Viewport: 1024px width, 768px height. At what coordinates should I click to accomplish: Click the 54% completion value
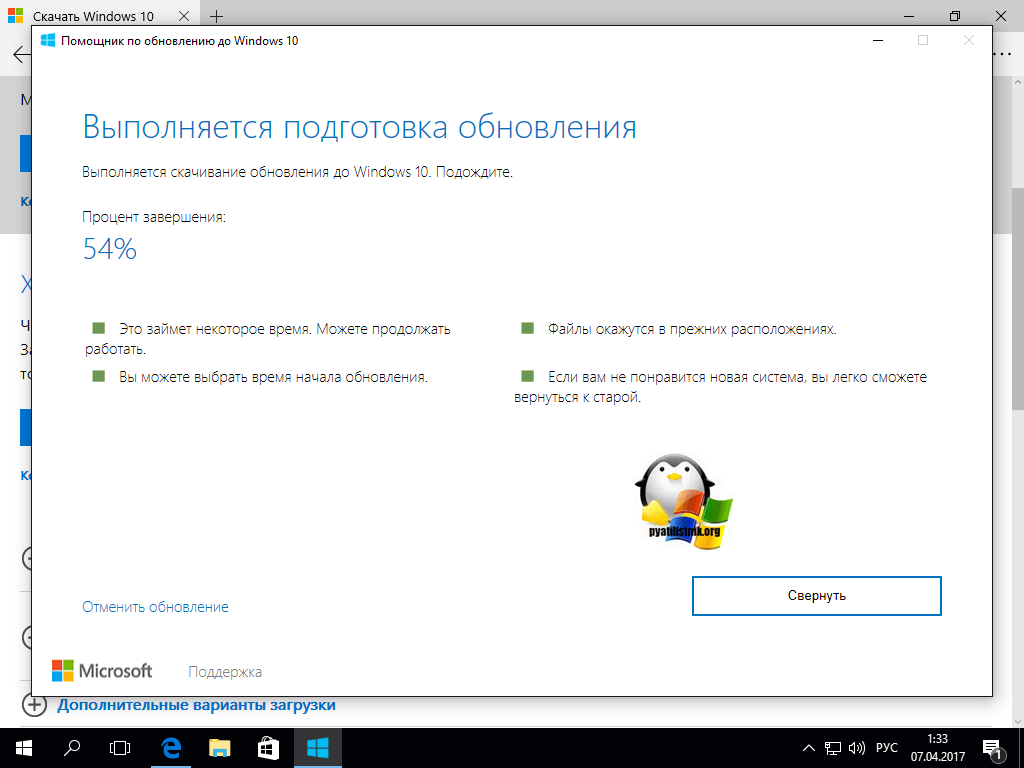coord(110,249)
